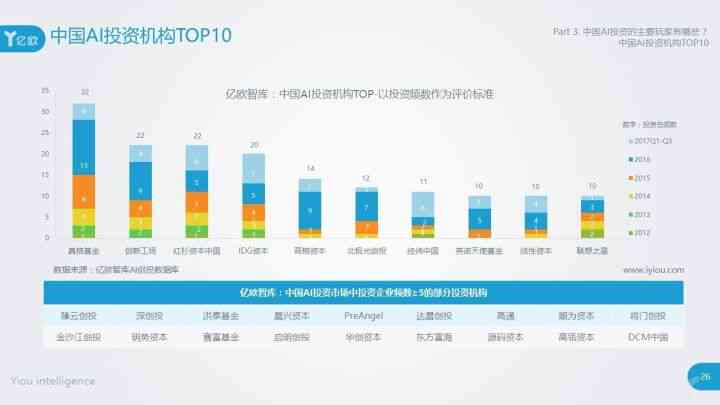The height and width of the screenshot is (405, 720).
Task: Select the slide title 中国AI投资机构TOP10
Action: (141, 36)
